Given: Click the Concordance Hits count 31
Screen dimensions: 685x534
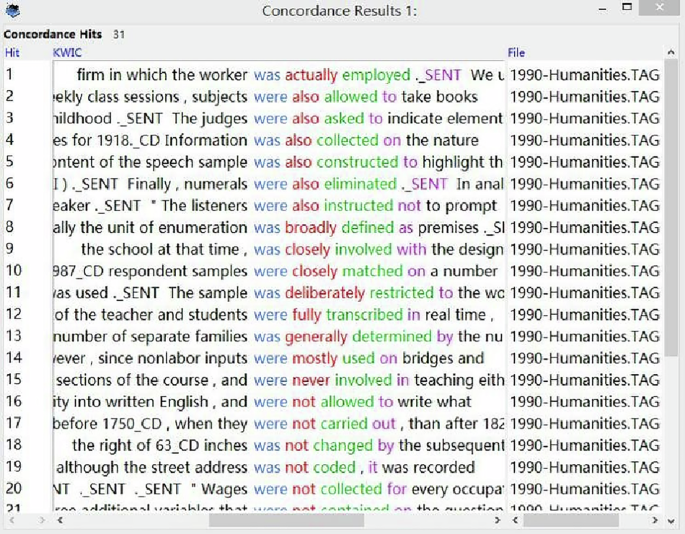Looking at the screenshot, I should tap(119, 34).
